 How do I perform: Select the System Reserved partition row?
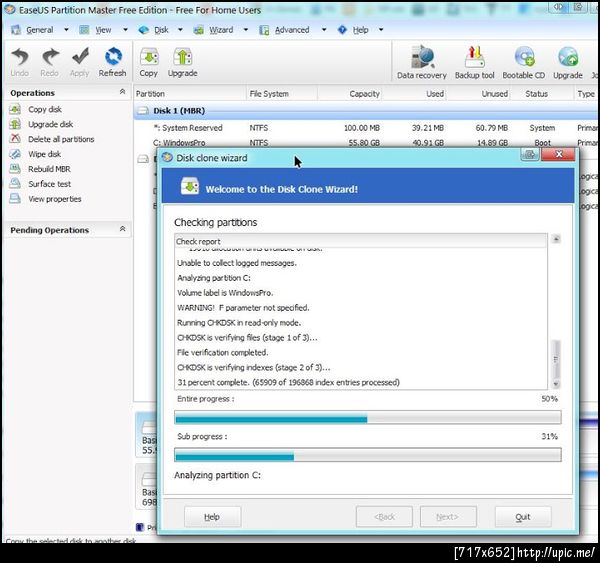[366, 128]
